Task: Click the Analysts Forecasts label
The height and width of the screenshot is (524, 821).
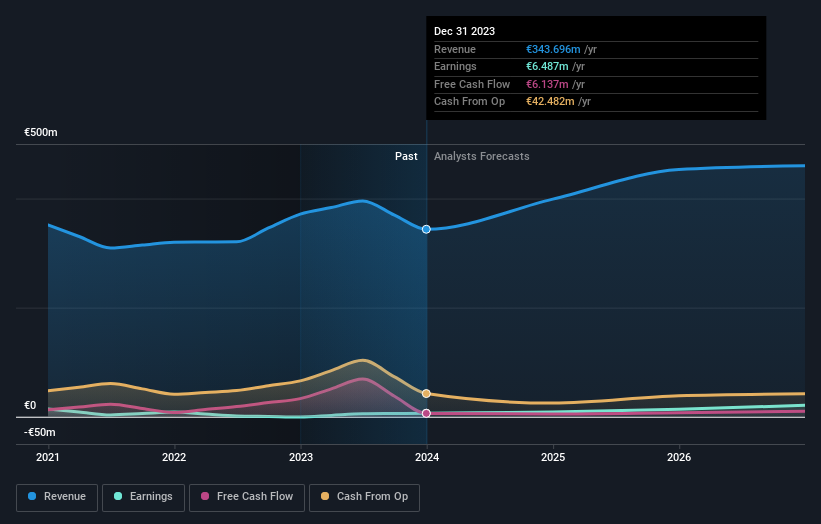Action: pyautogui.click(x=482, y=156)
